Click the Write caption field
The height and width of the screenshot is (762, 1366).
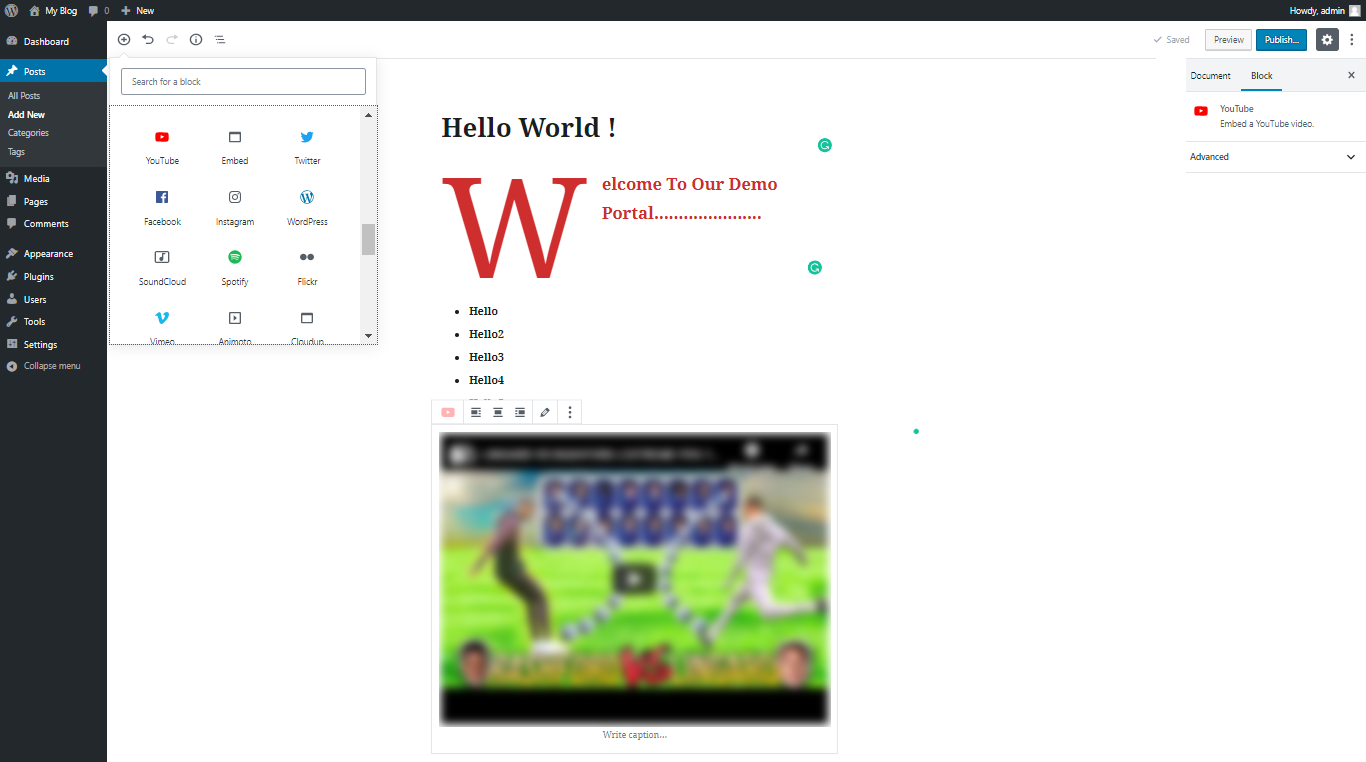click(634, 735)
